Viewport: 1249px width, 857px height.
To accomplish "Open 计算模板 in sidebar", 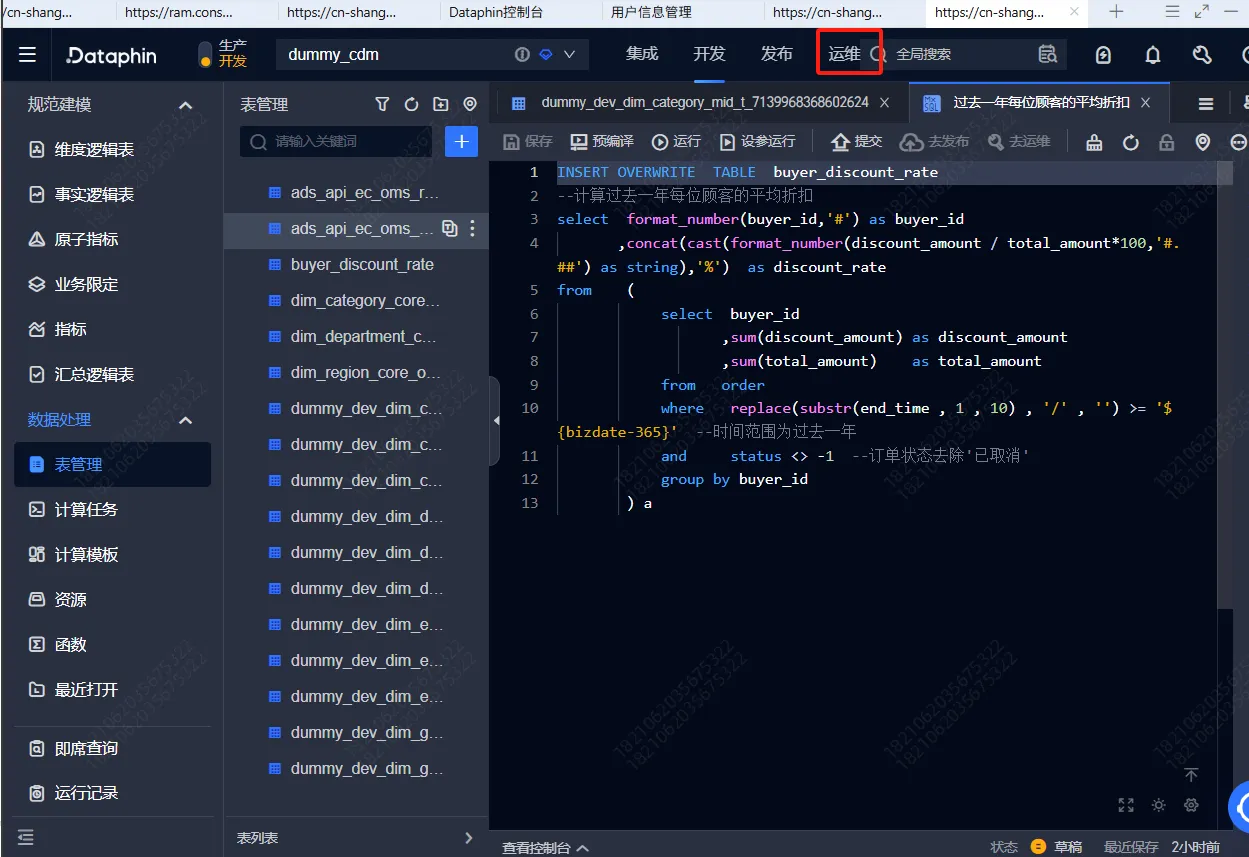I will coord(73,554).
